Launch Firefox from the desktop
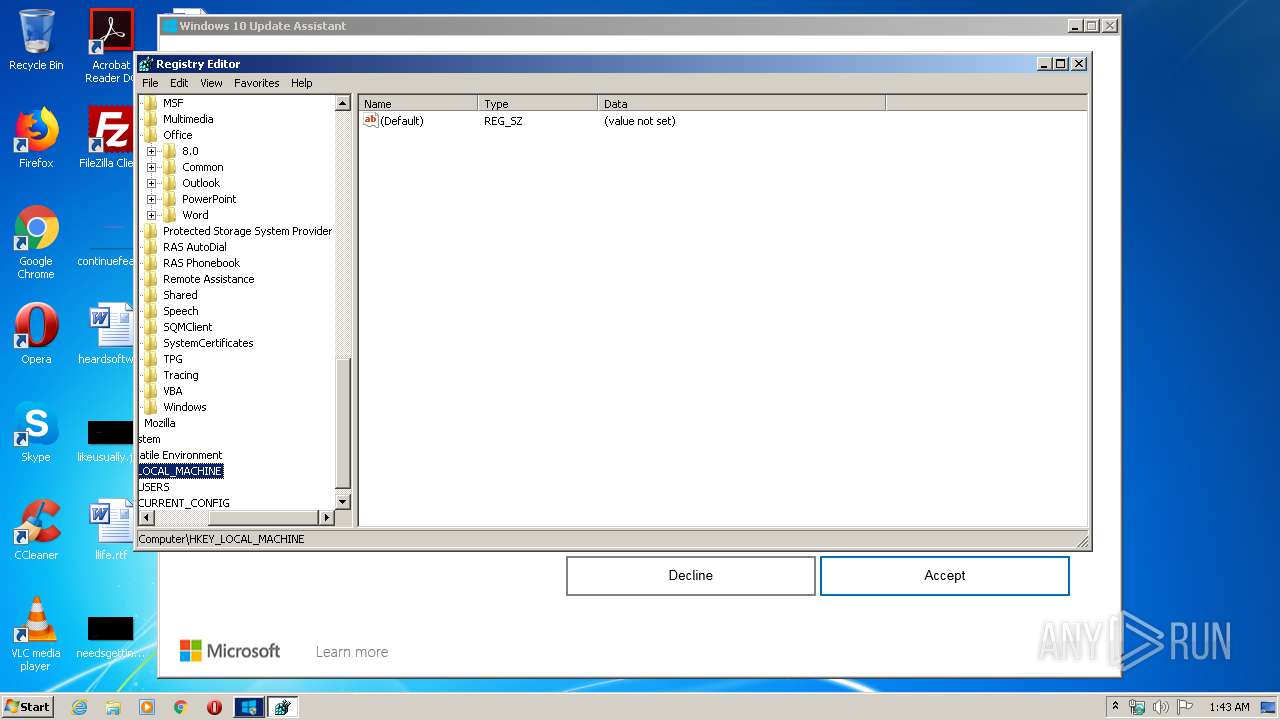 [x=36, y=138]
